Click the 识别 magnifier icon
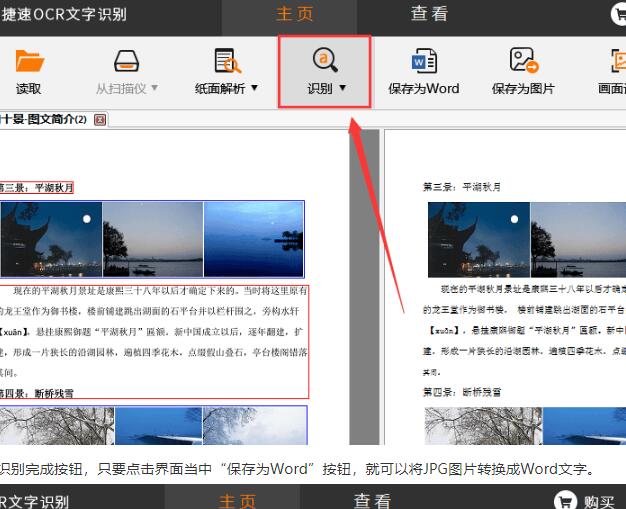Screen dimensions: 626x509 tap(325, 60)
